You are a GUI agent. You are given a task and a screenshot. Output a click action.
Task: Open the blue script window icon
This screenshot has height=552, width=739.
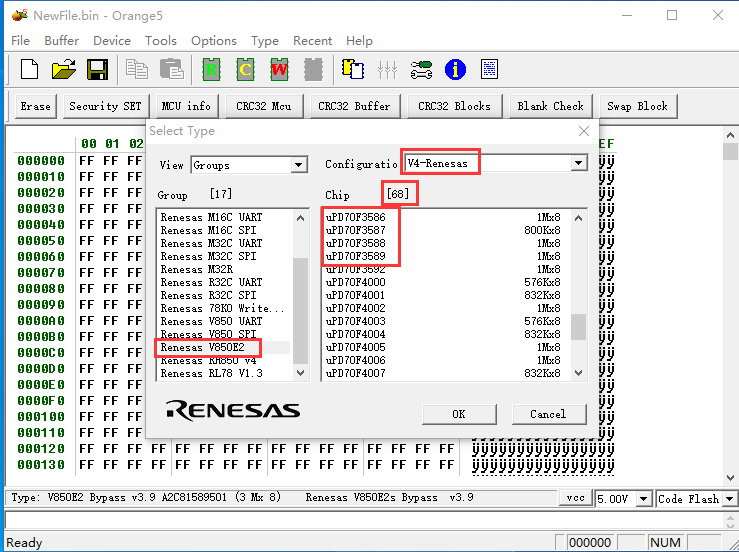(x=489, y=70)
